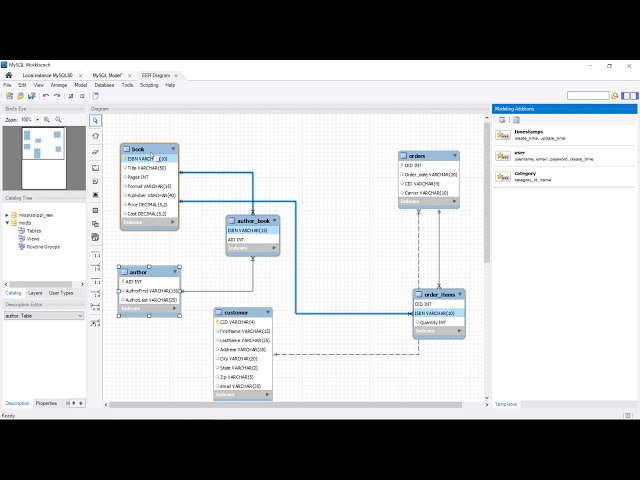This screenshot has height=480, width=640.
Task: Zoom out using the Bird's Eye magnifier minus
Action: point(58,120)
